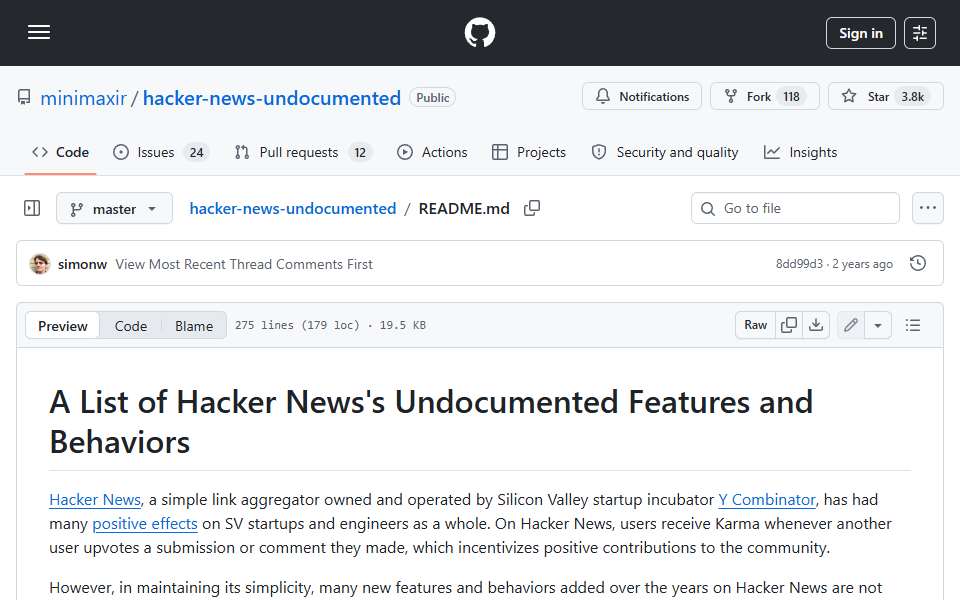Edit this file pencil icon
The image size is (960, 600).
click(850, 325)
